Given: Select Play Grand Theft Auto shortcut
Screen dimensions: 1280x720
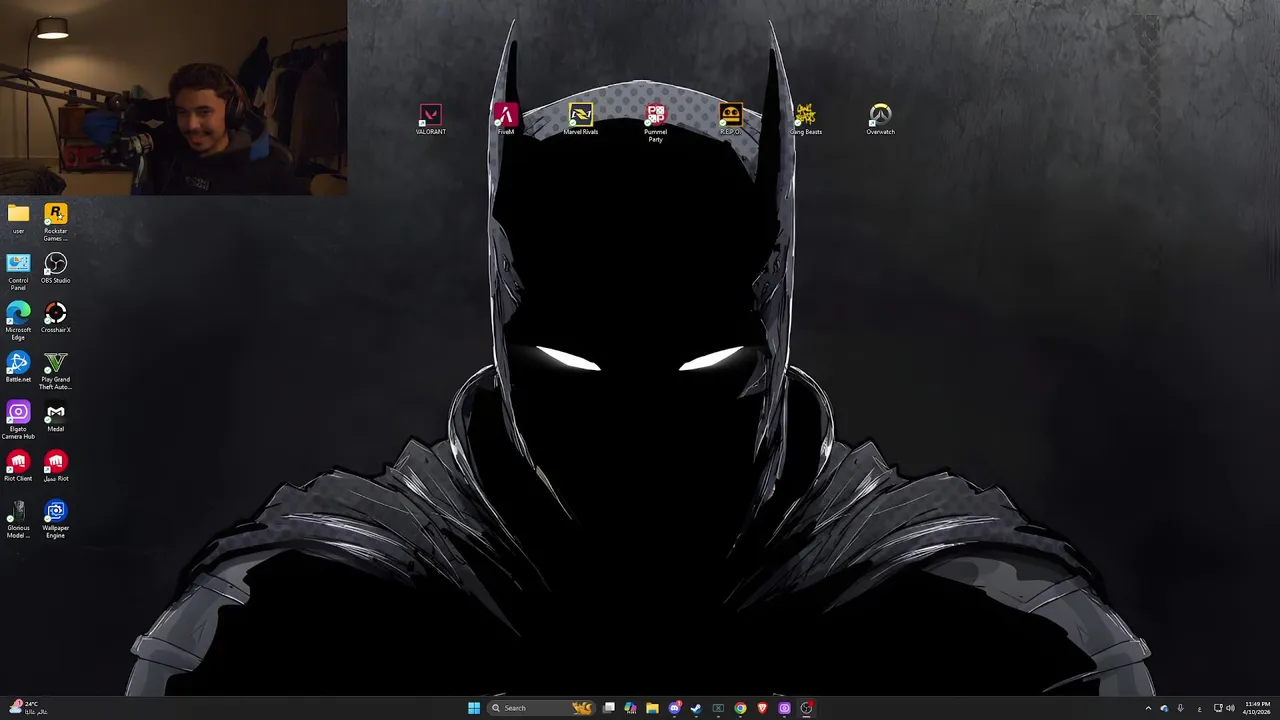Looking at the screenshot, I should coord(56,370).
